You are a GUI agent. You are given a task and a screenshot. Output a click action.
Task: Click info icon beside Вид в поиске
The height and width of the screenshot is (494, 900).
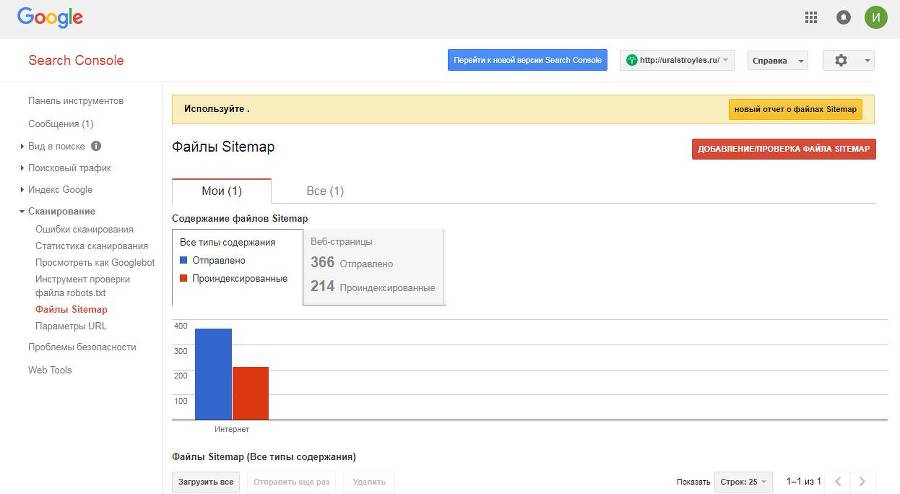[96, 146]
